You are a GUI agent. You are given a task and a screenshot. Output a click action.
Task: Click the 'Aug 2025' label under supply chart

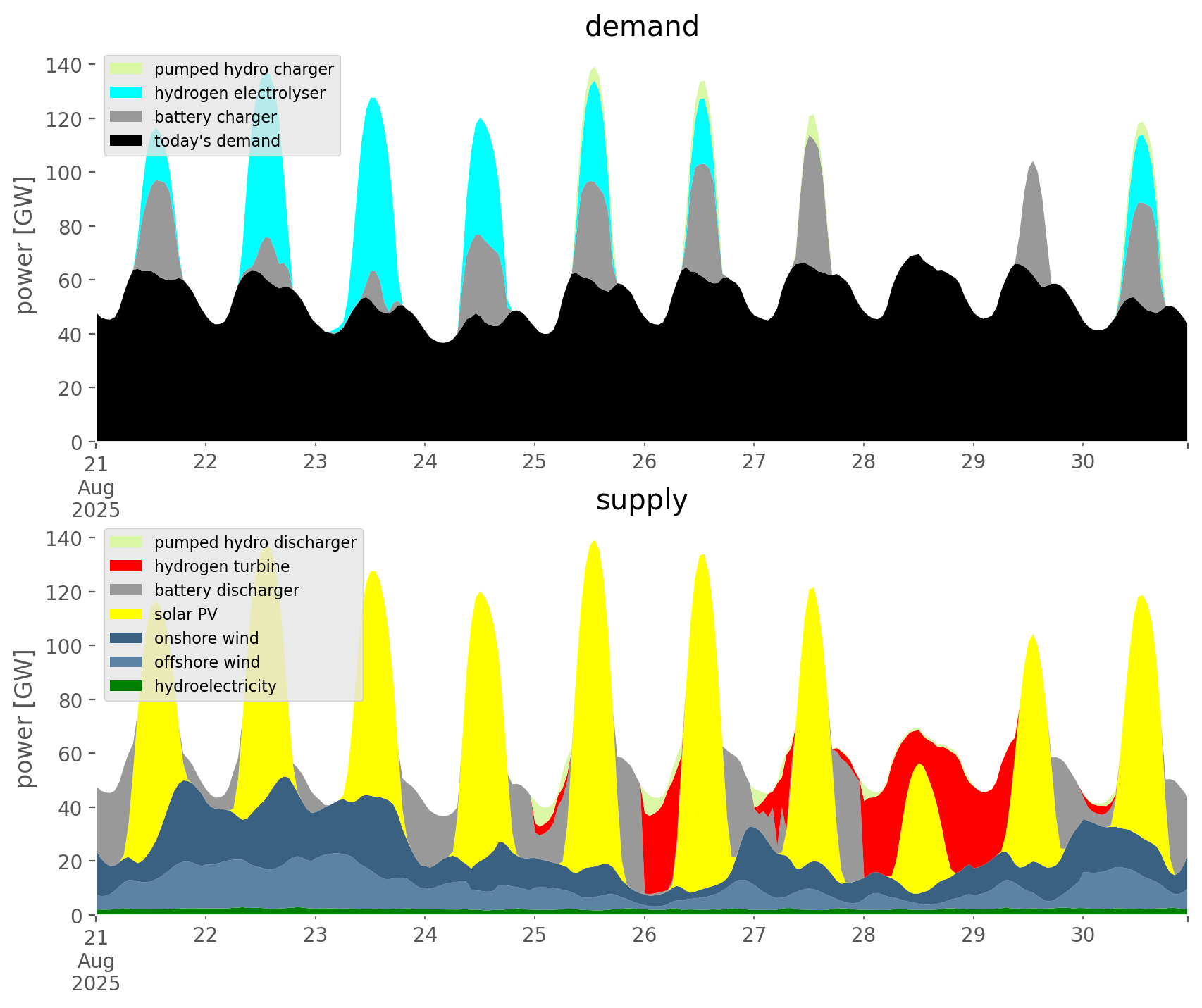[96, 972]
